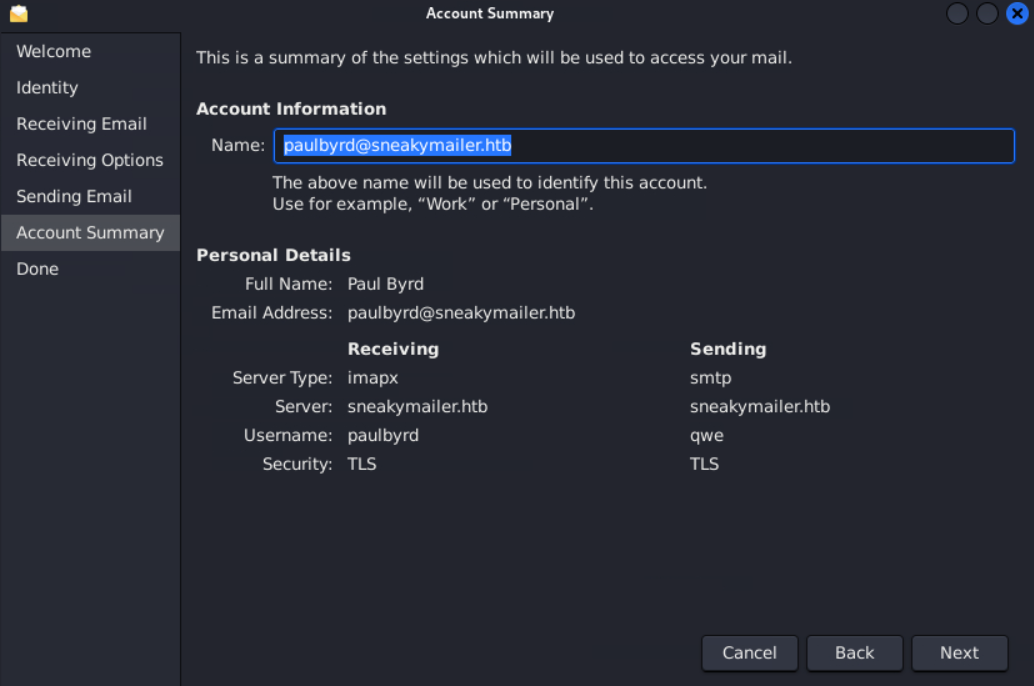Click the Full Name value Paul Byrd
1034x686 pixels.
(x=385, y=284)
